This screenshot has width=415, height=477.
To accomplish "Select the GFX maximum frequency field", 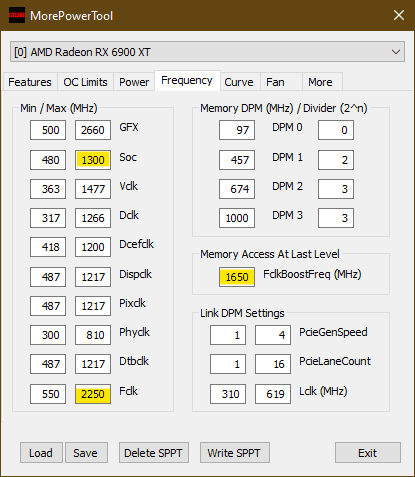I will pyautogui.click(x=93, y=130).
